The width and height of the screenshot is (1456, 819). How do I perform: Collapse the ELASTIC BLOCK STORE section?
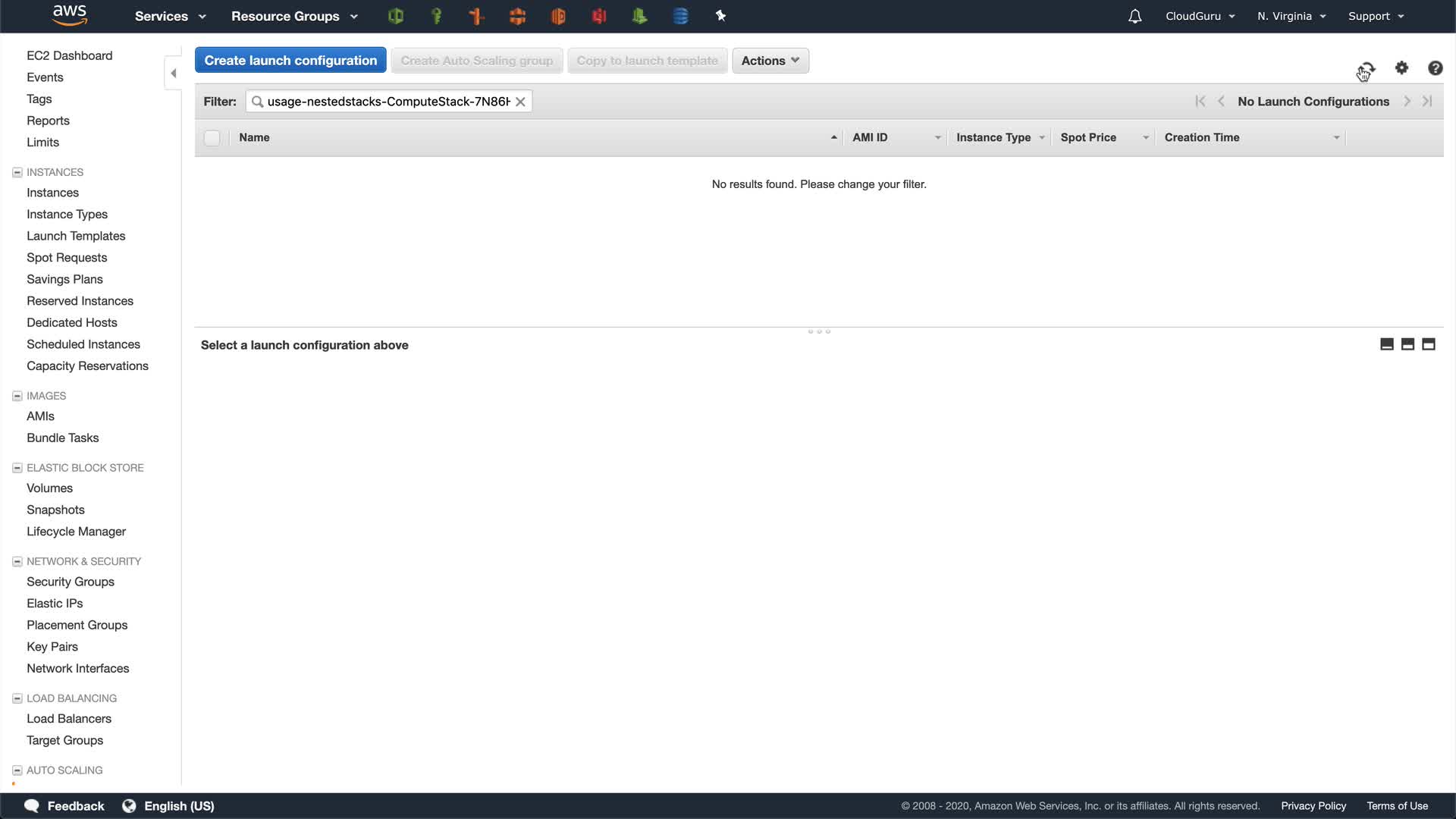pos(17,468)
